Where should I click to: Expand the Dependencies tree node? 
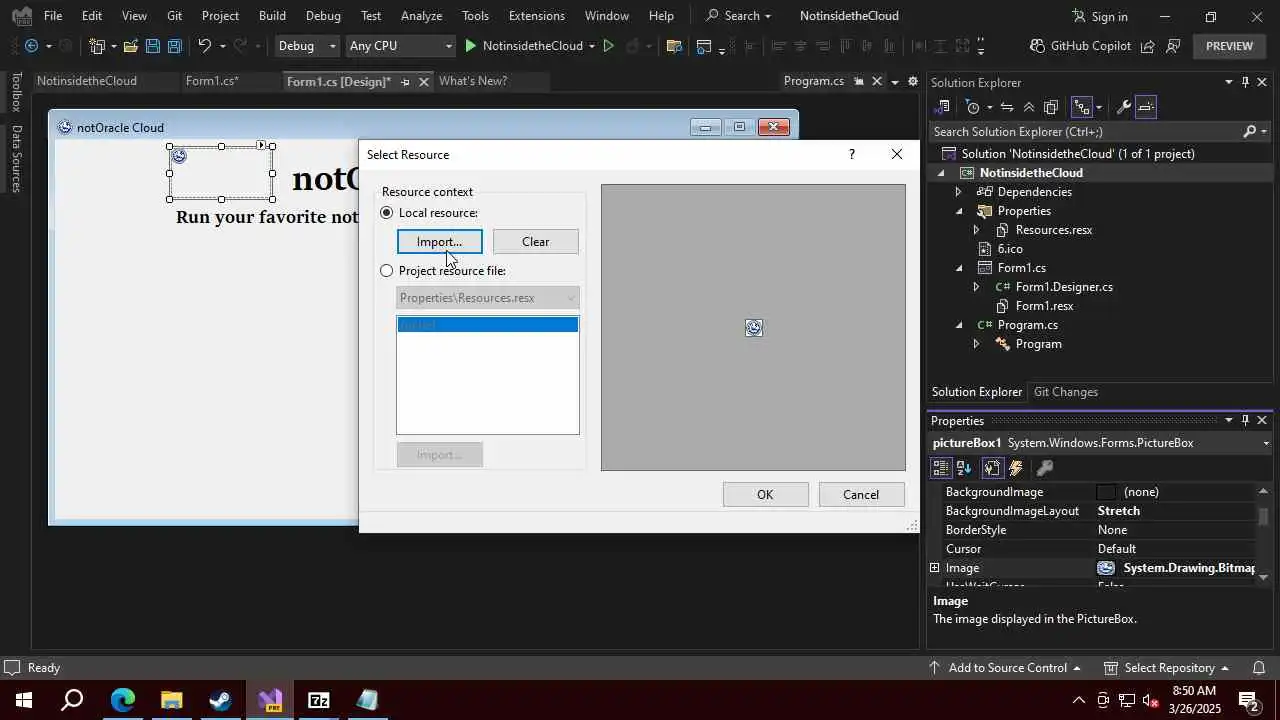(x=958, y=192)
